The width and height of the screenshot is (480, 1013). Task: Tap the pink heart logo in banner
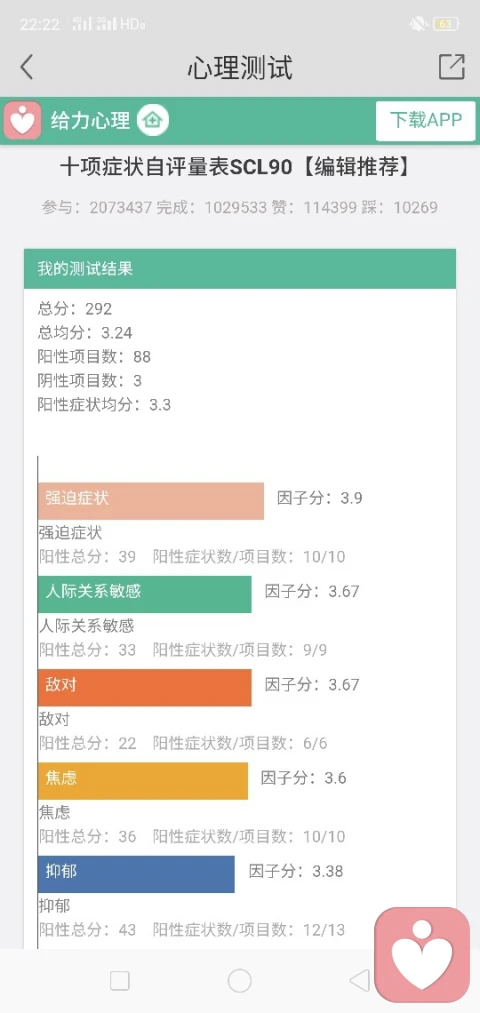click(x=23, y=121)
